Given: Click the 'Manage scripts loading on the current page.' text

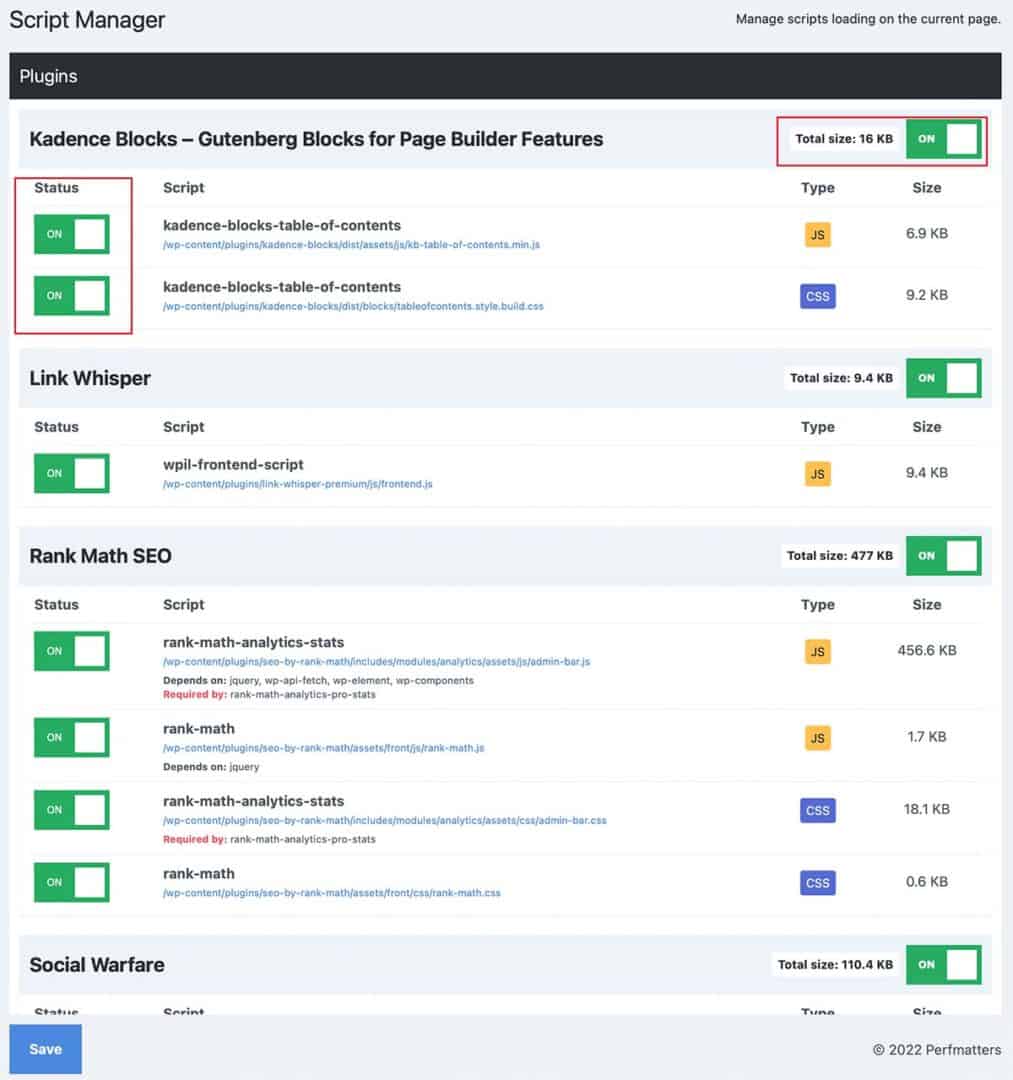Looking at the screenshot, I should coord(868,19).
